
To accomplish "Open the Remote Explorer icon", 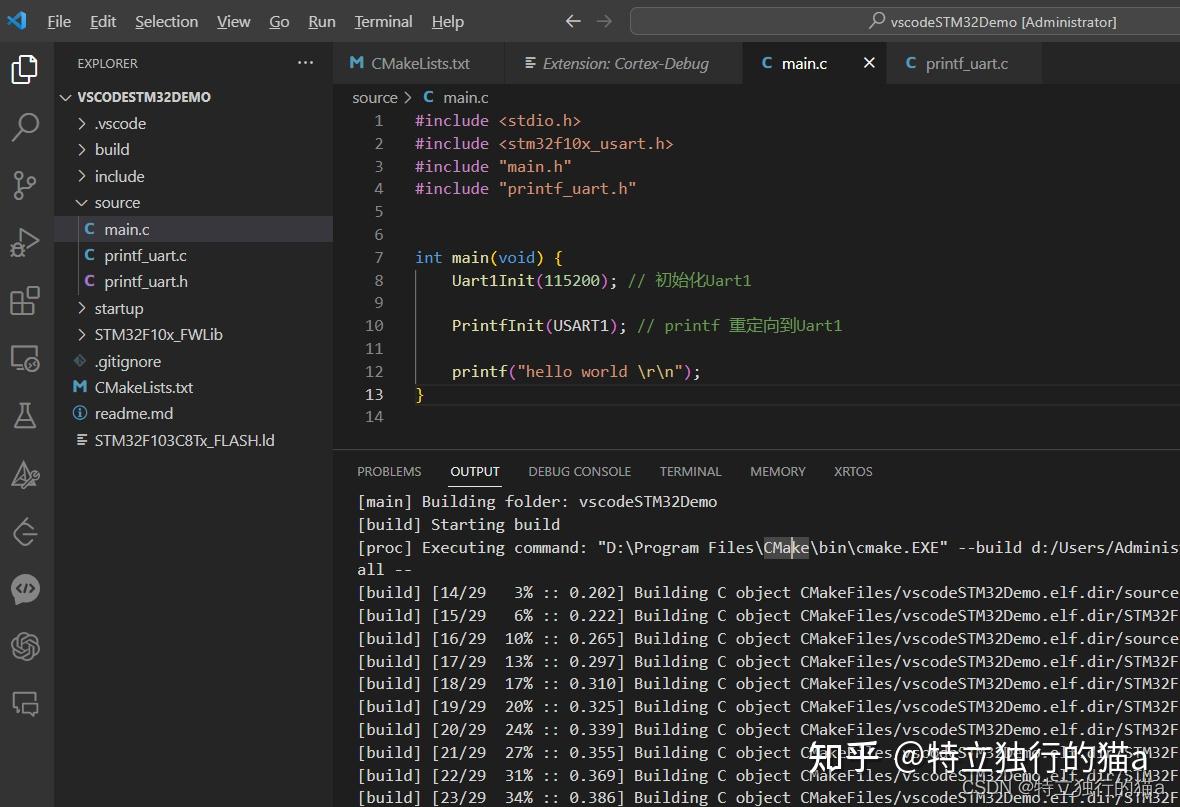I will click(x=25, y=356).
